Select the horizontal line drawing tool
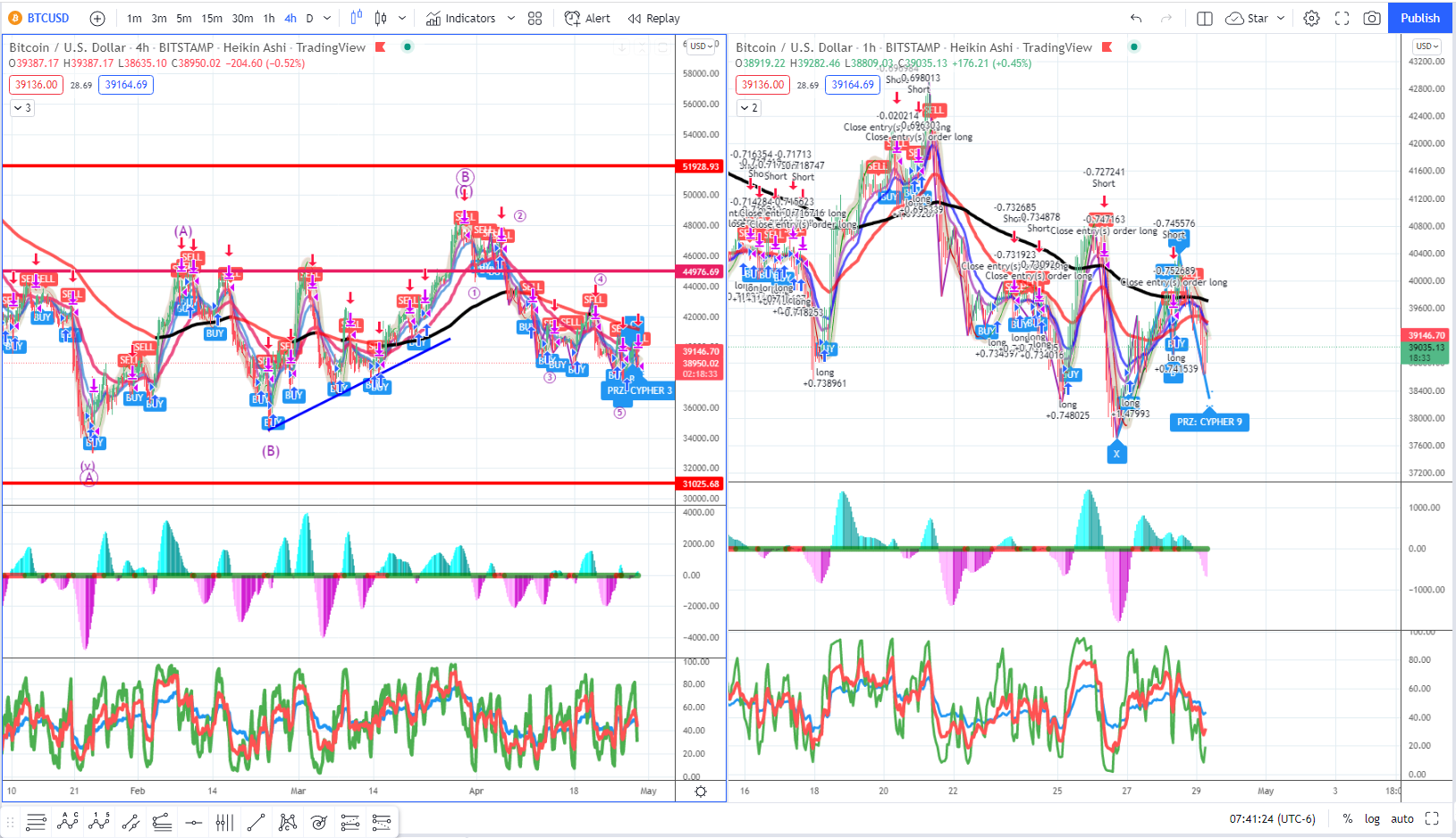The image size is (1456, 838). pos(193,822)
